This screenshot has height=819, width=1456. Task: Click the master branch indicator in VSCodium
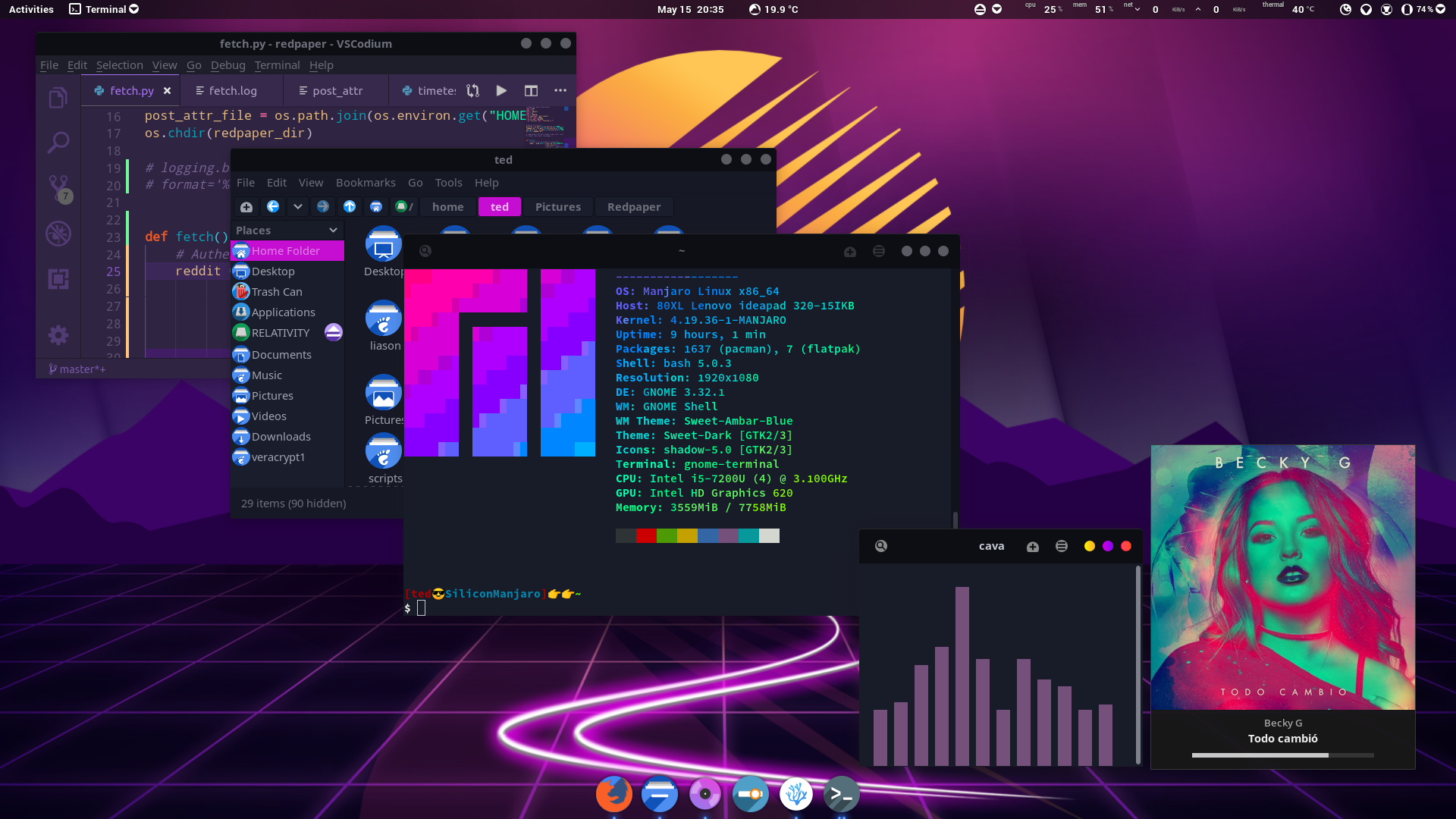coord(78,369)
